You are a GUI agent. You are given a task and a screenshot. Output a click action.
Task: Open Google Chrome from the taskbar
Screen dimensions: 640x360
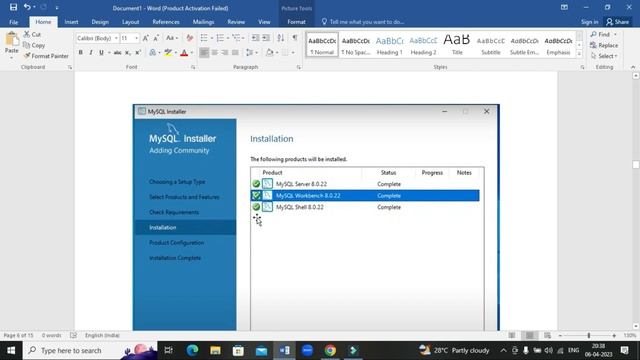[x=330, y=350]
